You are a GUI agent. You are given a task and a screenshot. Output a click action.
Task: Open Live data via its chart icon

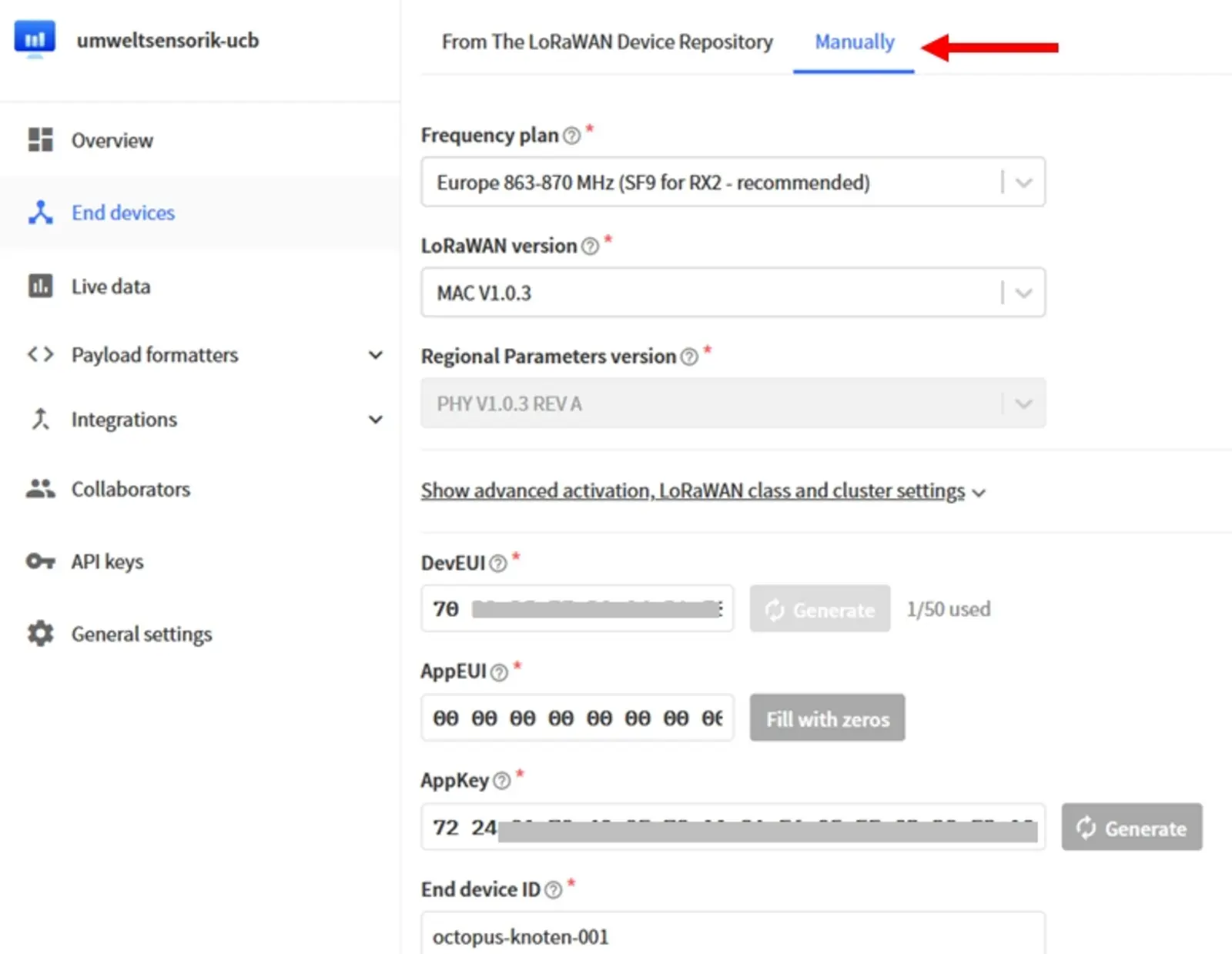coord(40,286)
